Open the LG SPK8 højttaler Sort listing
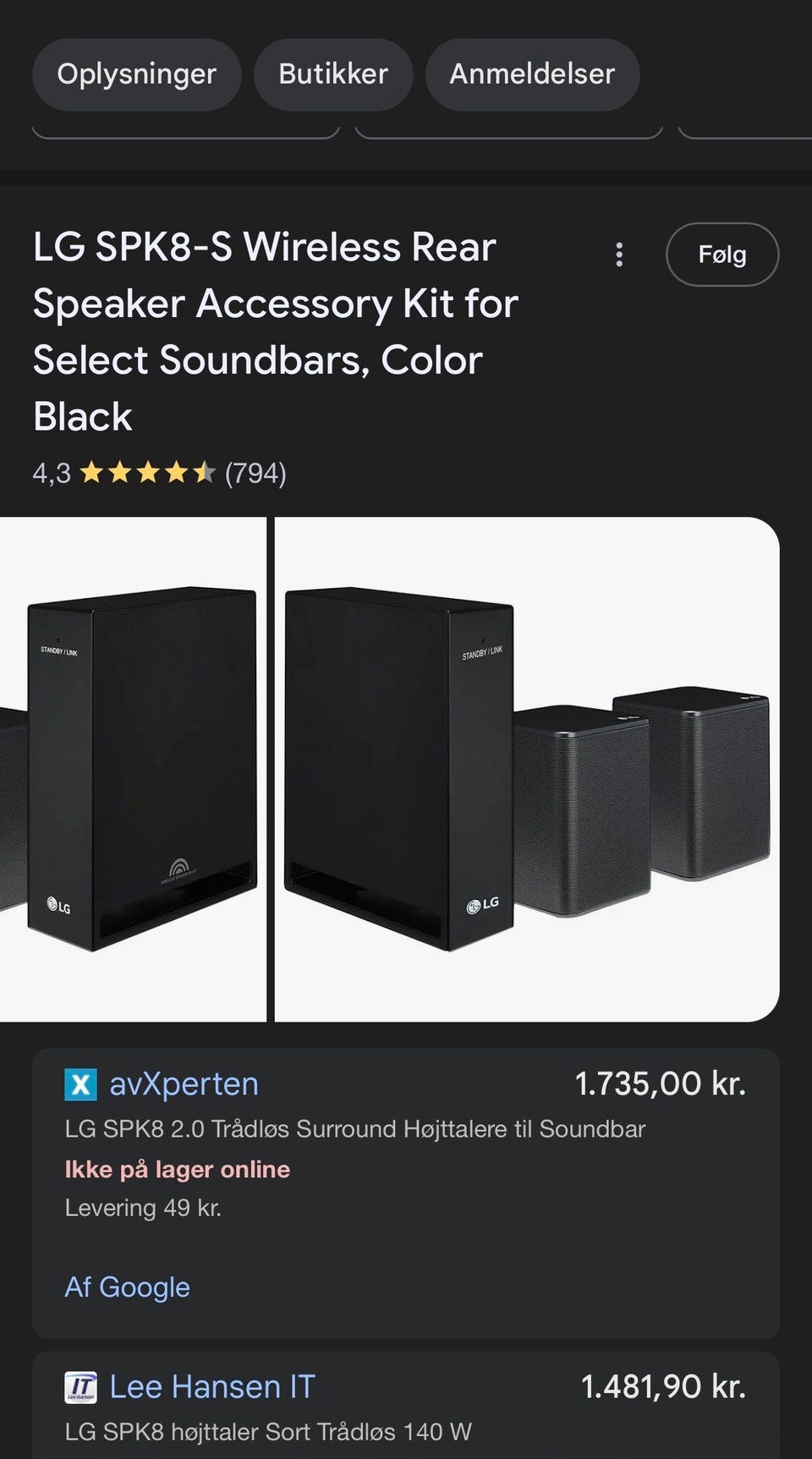812x1459 pixels. point(268,1432)
